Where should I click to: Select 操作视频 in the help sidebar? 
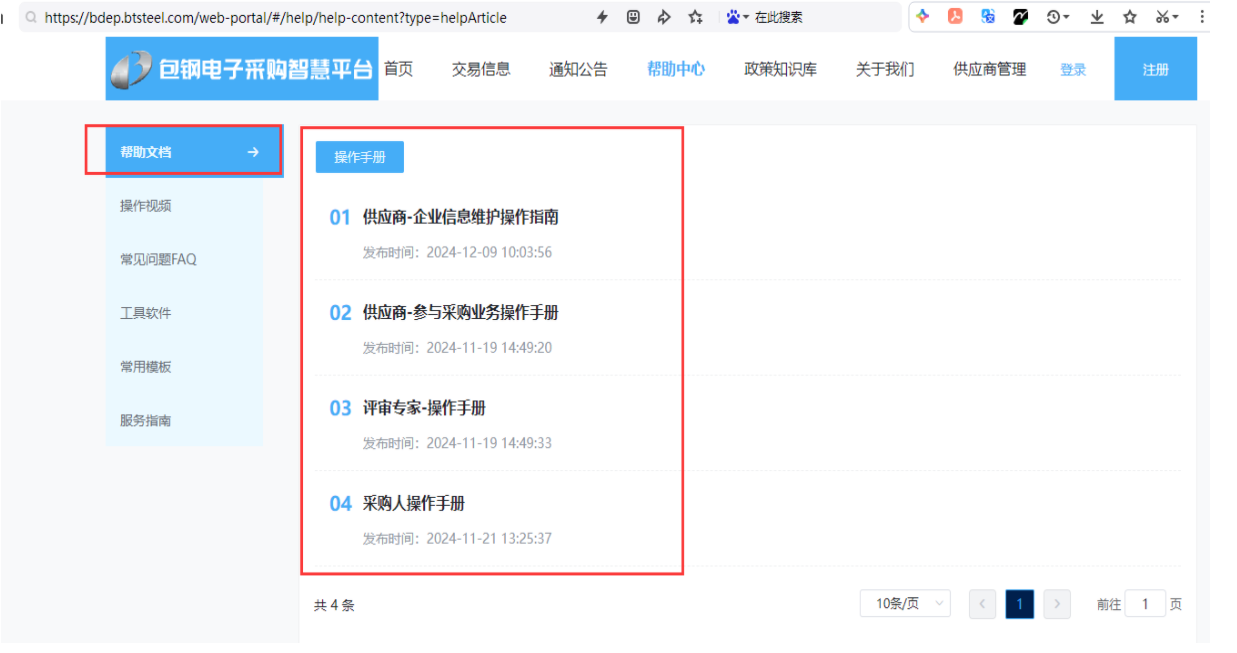coord(146,206)
